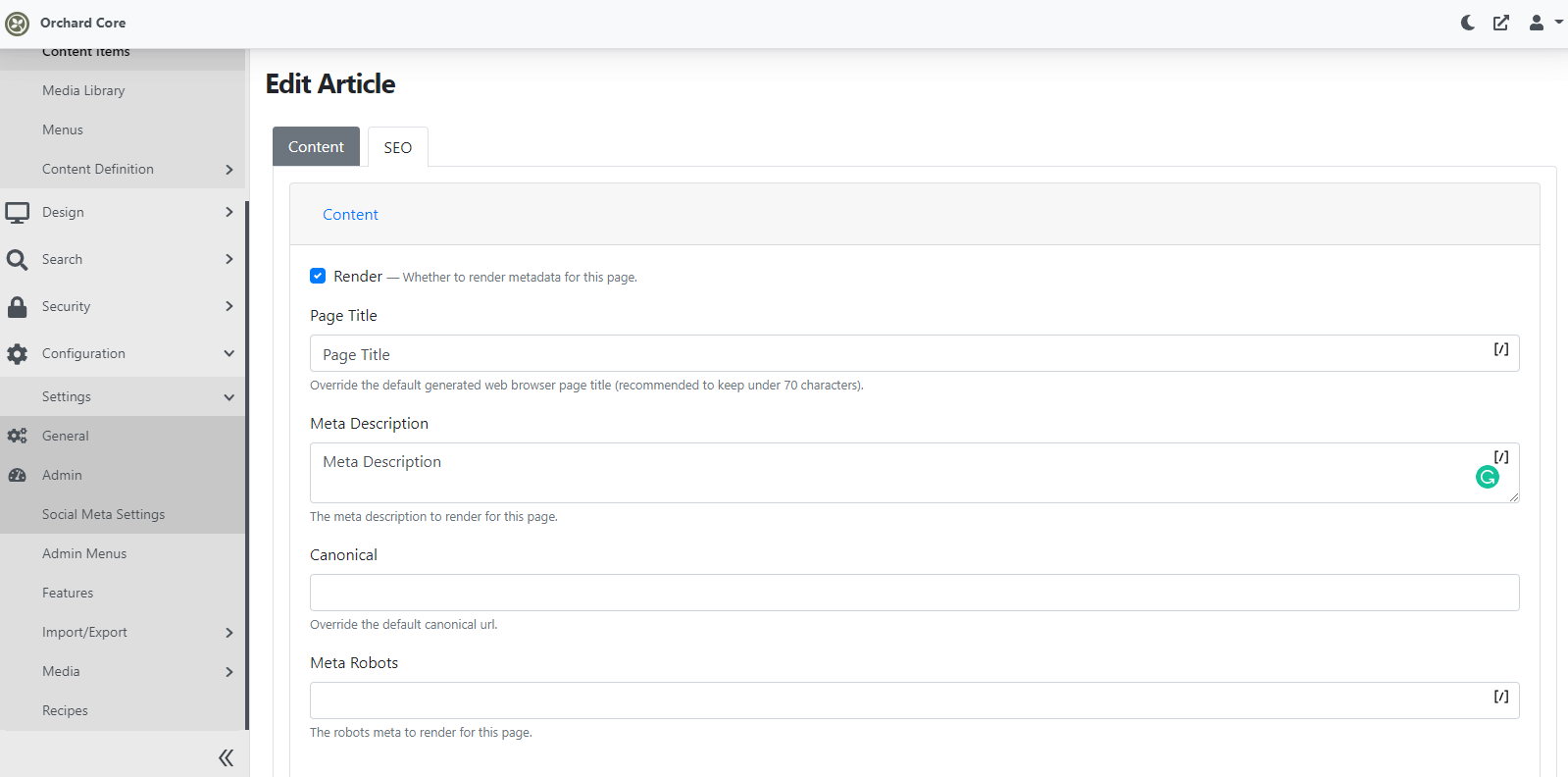Expand the Content Definition submenu arrow
Screen dimensions: 1568x777
click(x=229, y=170)
